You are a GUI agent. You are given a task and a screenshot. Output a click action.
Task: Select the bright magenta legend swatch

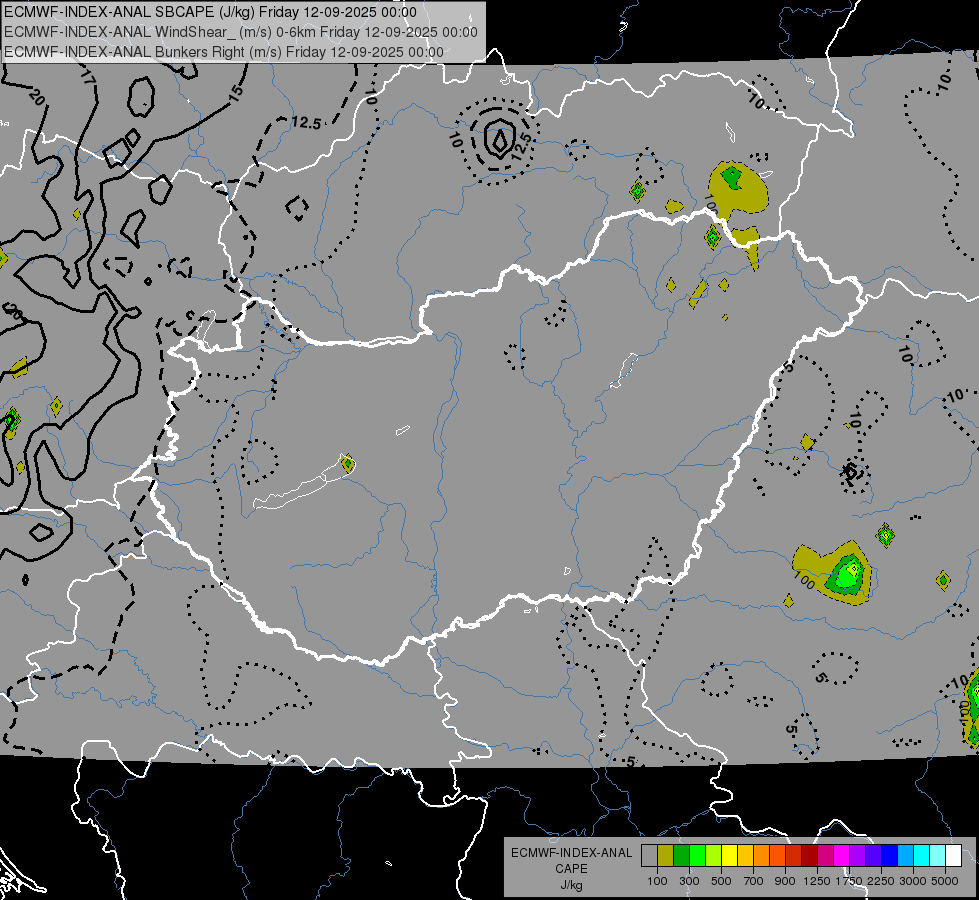[x=842, y=855]
